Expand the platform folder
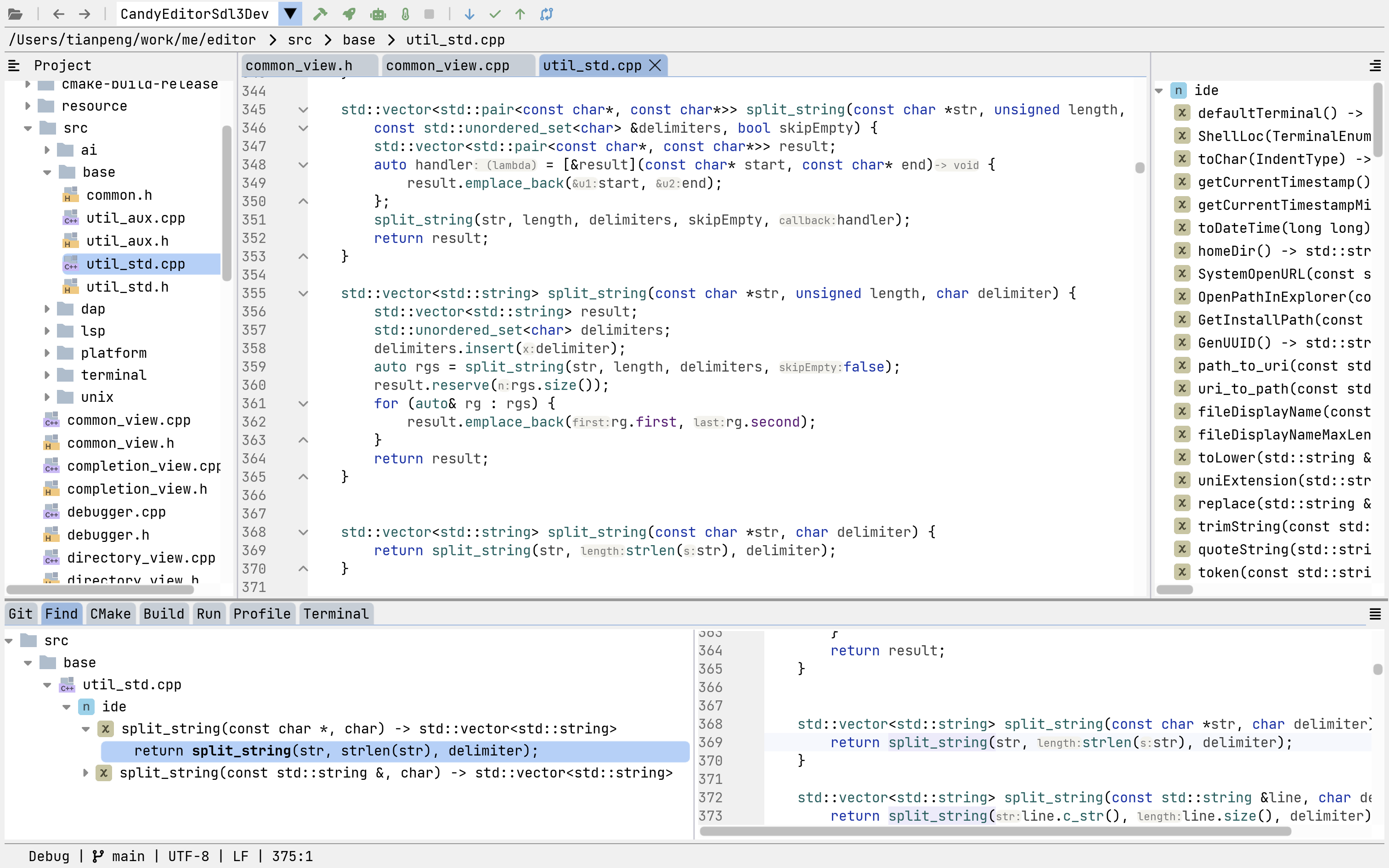The height and width of the screenshot is (868, 1389). click(47, 353)
